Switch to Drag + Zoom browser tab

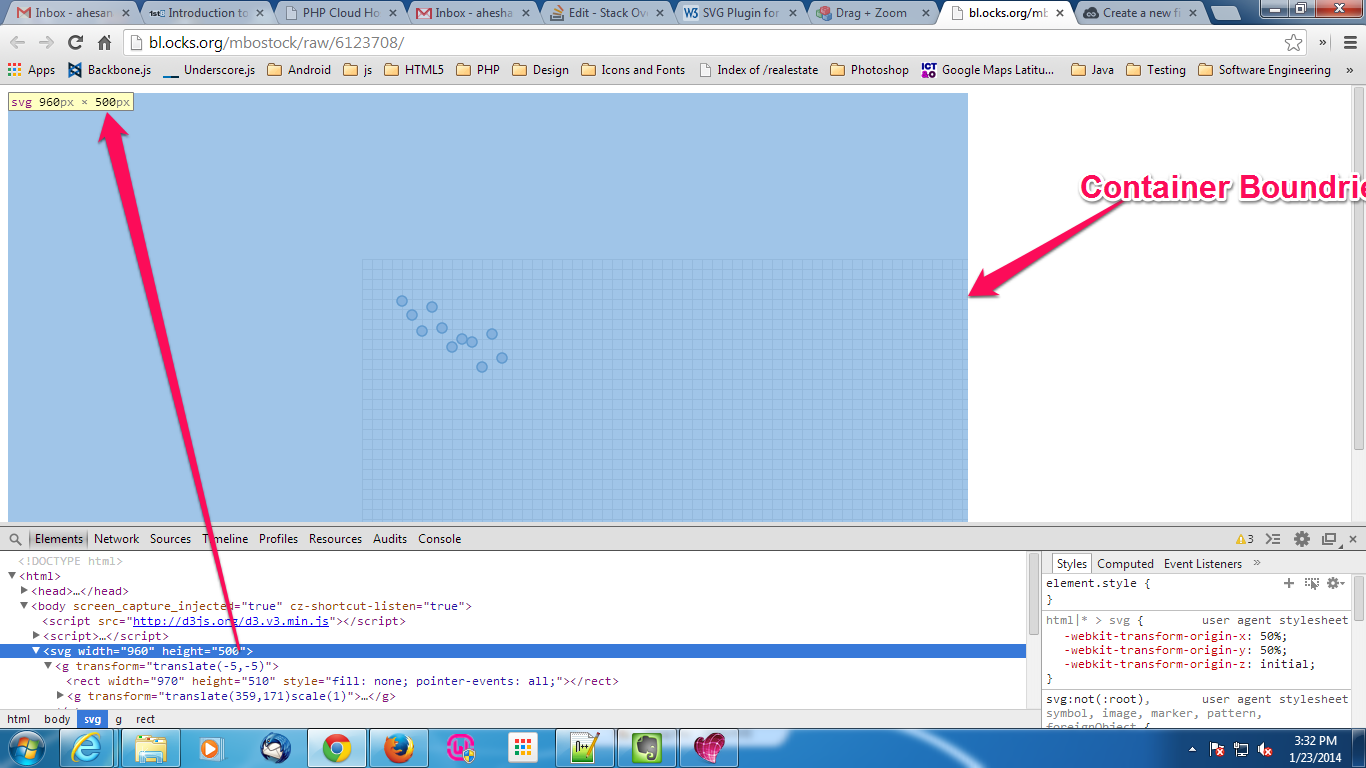[872, 13]
